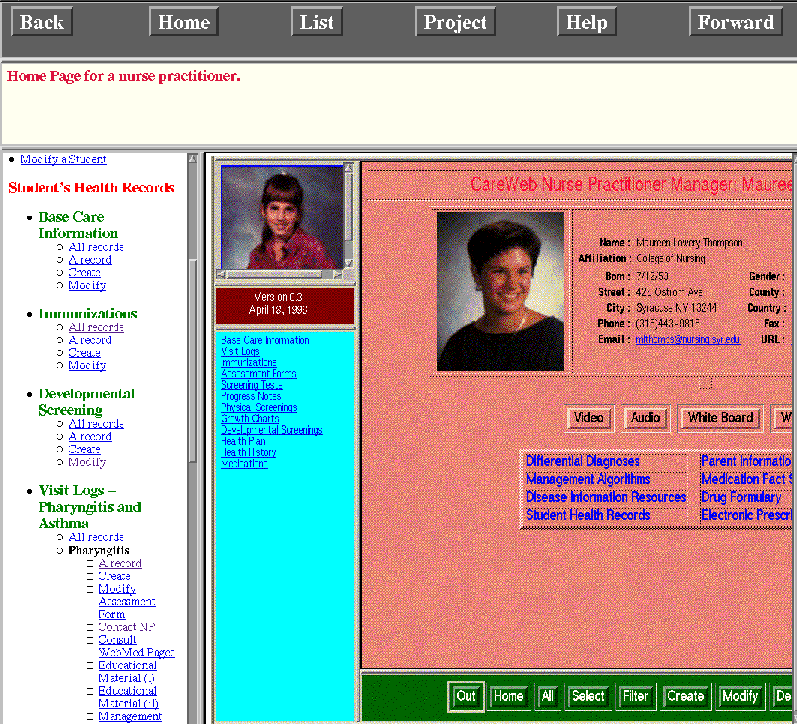Screen dimensions: 797x724
Task: Click the left sidebar's vertical scrollbar thumb
Action: (193, 360)
